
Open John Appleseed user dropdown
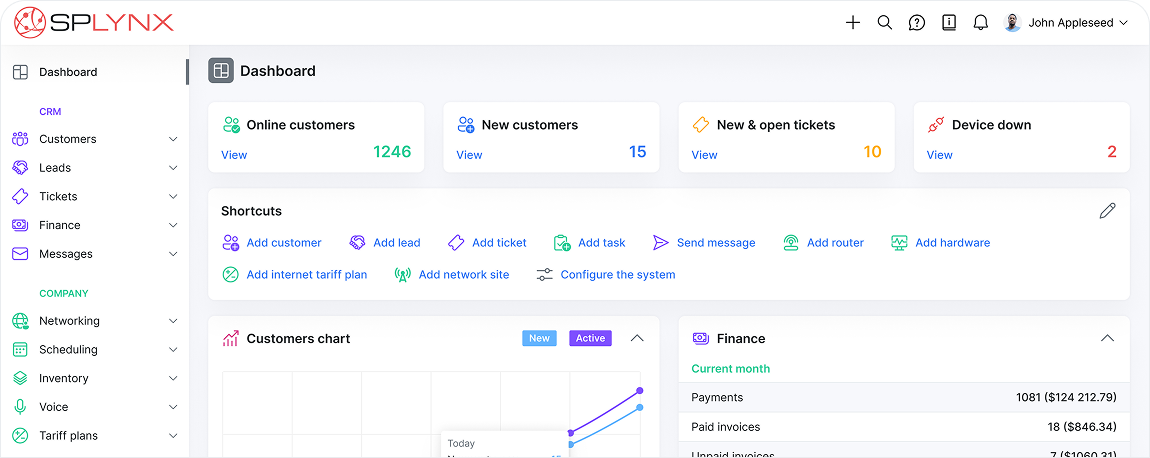click(1066, 23)
